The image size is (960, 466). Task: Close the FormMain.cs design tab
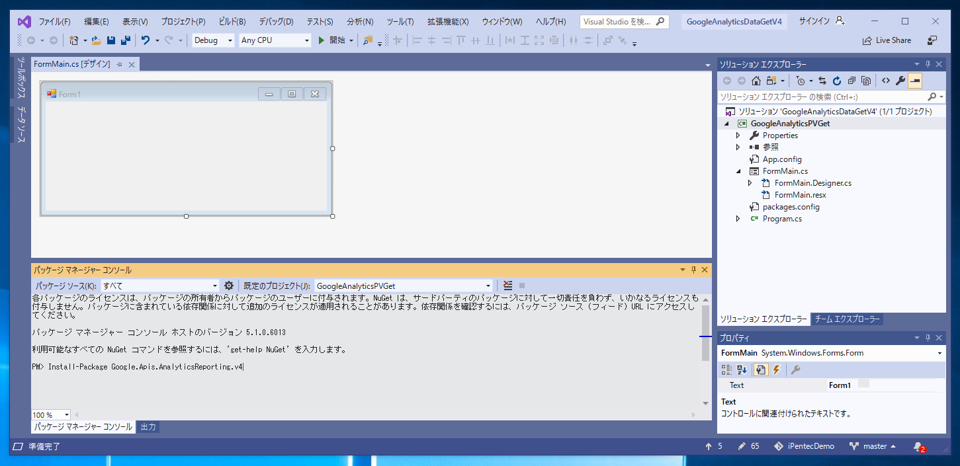(132, 64)
